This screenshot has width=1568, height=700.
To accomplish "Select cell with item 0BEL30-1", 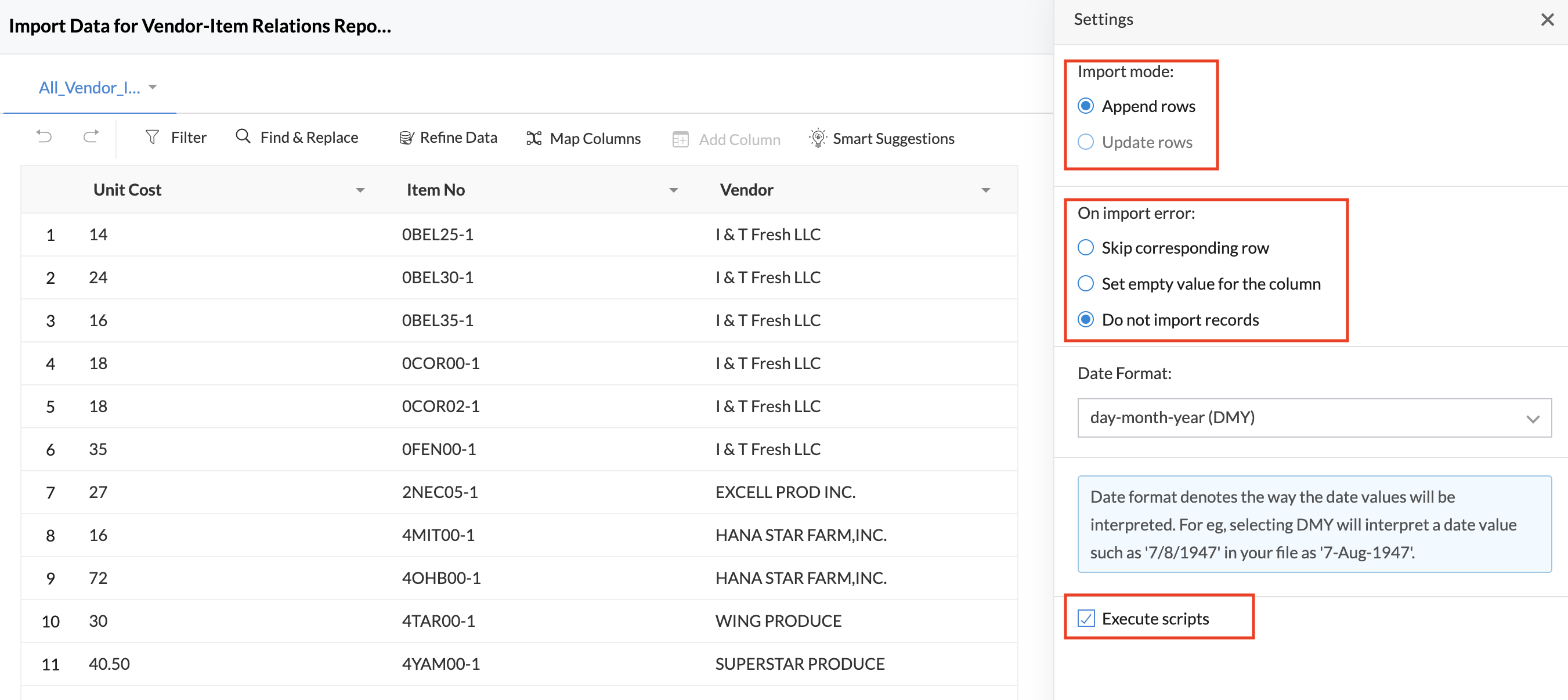I will 438,277.
